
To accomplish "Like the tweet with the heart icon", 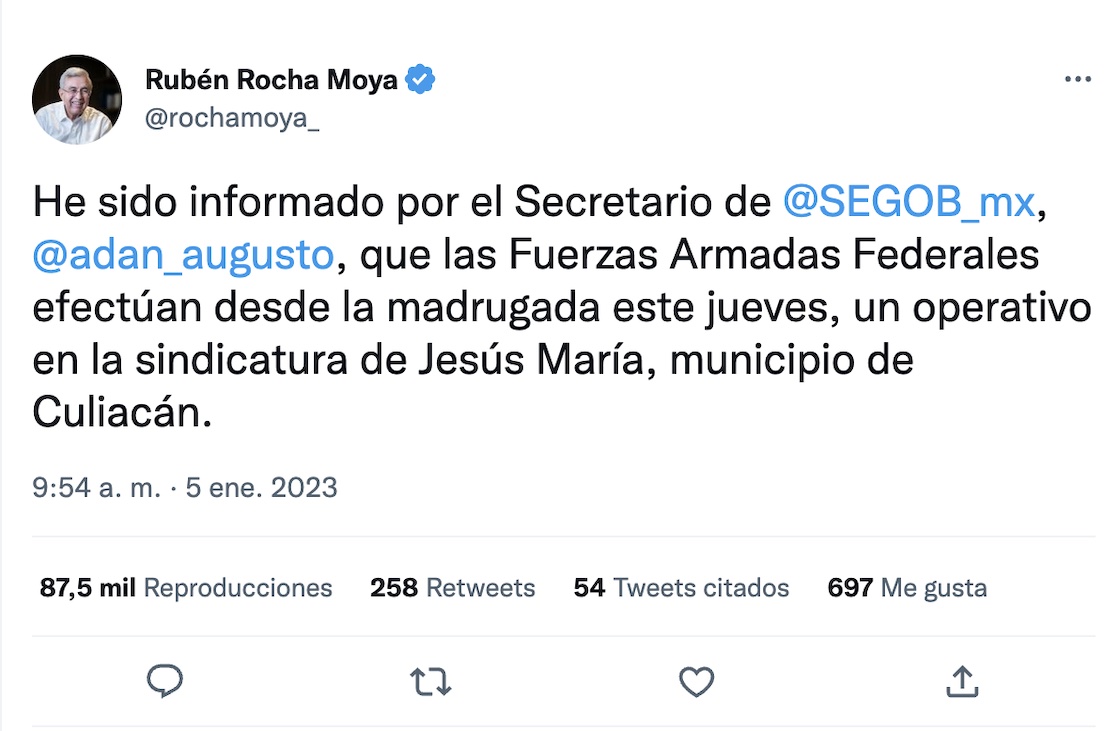I will (696, 682).
